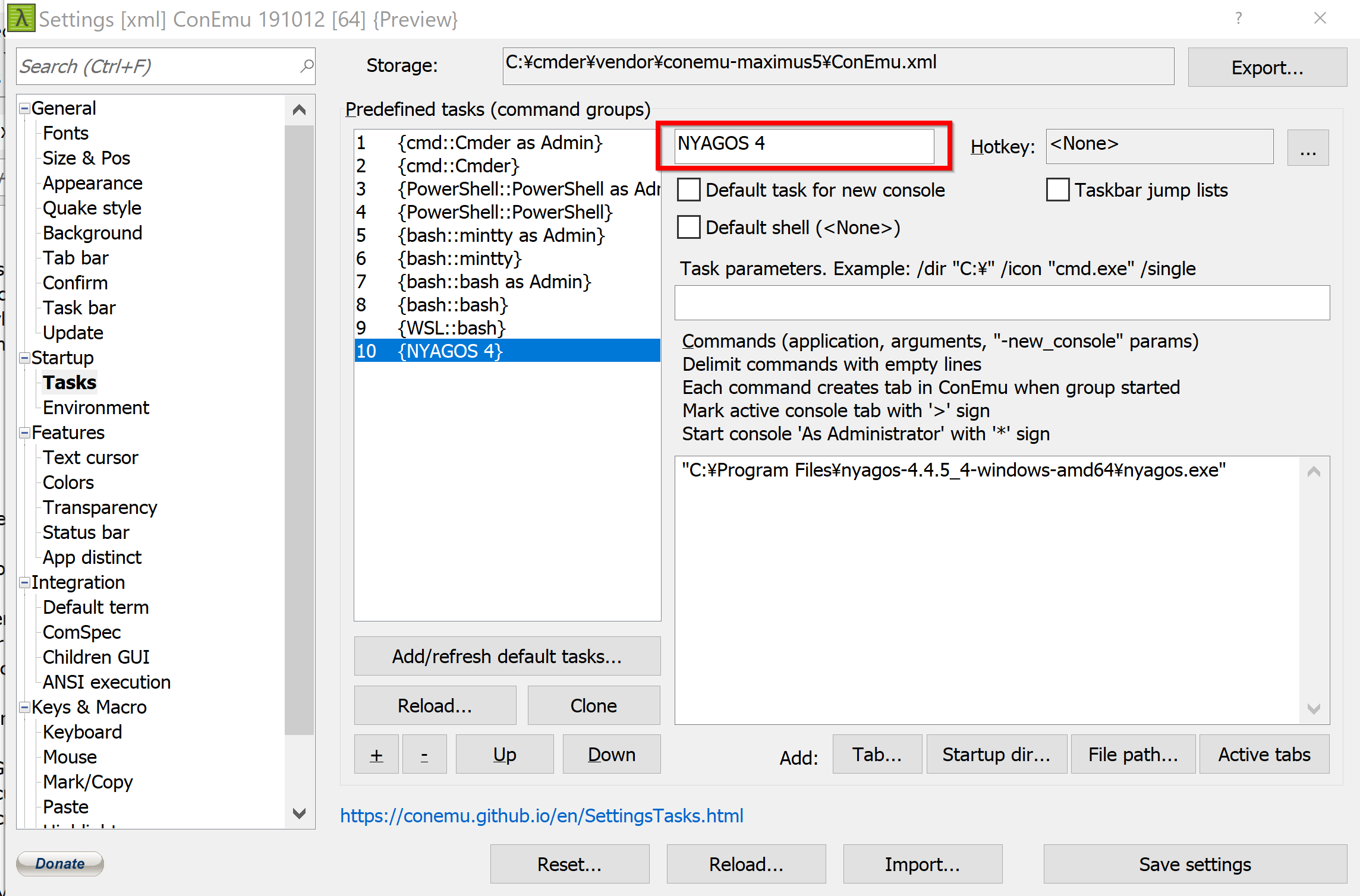This screenshot has height=896, width=1360.
Task: Click Startup dir... button
Action: 997,754
